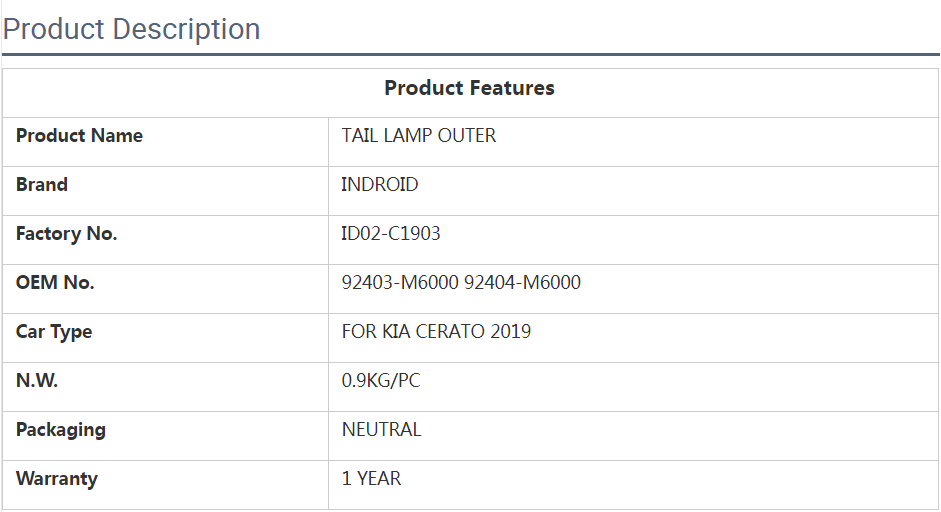The width and height of the screenshot is (941, 512).
Task: Click the 1 YEAR warranty value
Action: (371, 479)
